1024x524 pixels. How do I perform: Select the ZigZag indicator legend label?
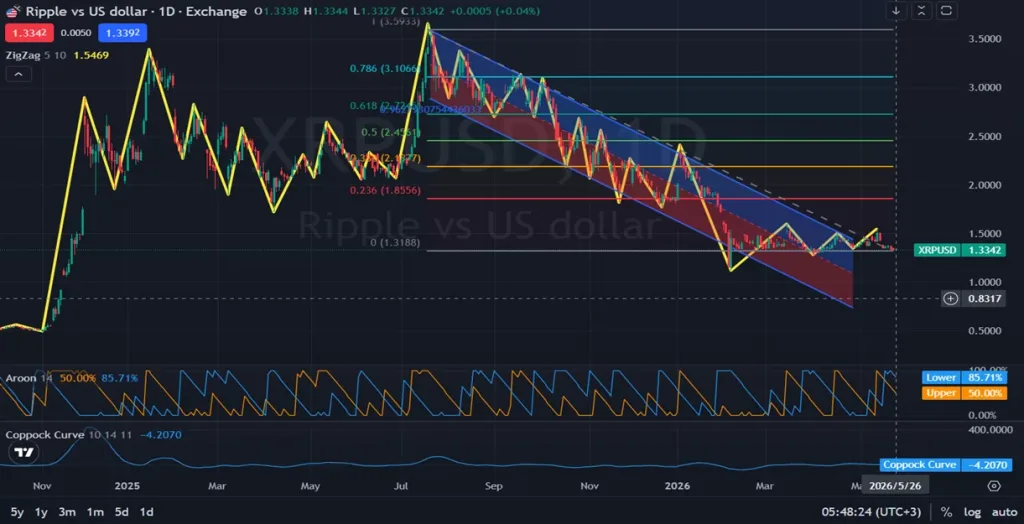tap(22, 56)
